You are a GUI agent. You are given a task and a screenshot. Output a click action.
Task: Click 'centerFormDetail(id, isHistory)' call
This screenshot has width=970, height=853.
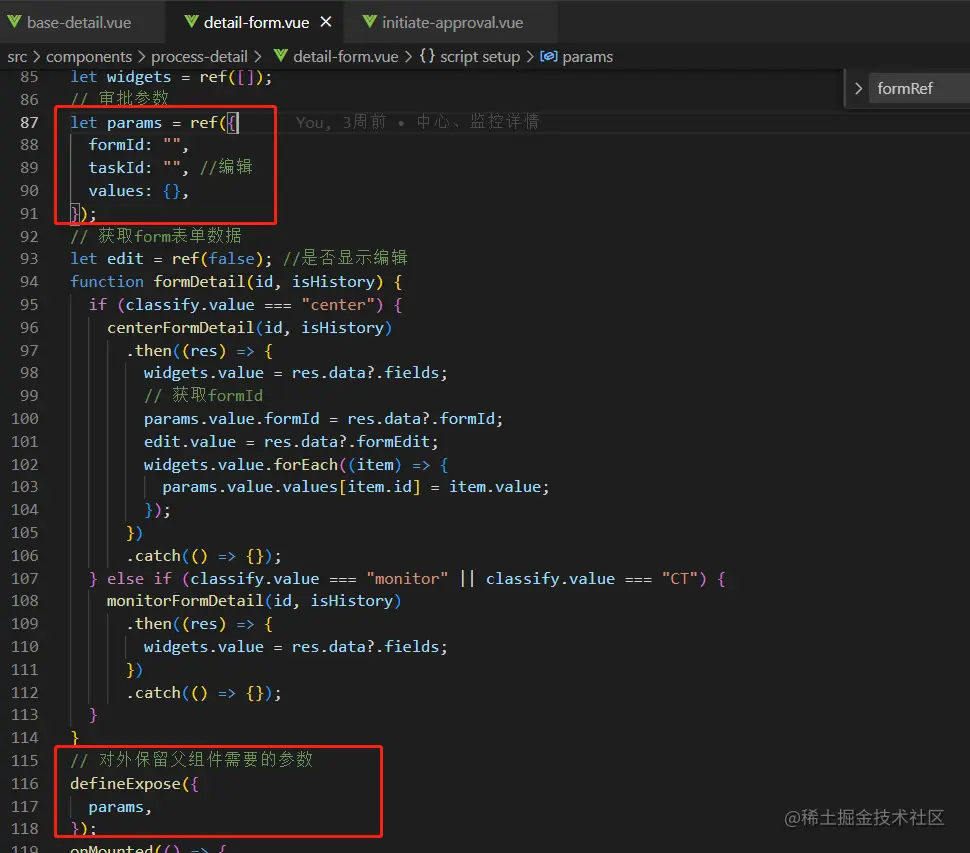click(249, 327)
